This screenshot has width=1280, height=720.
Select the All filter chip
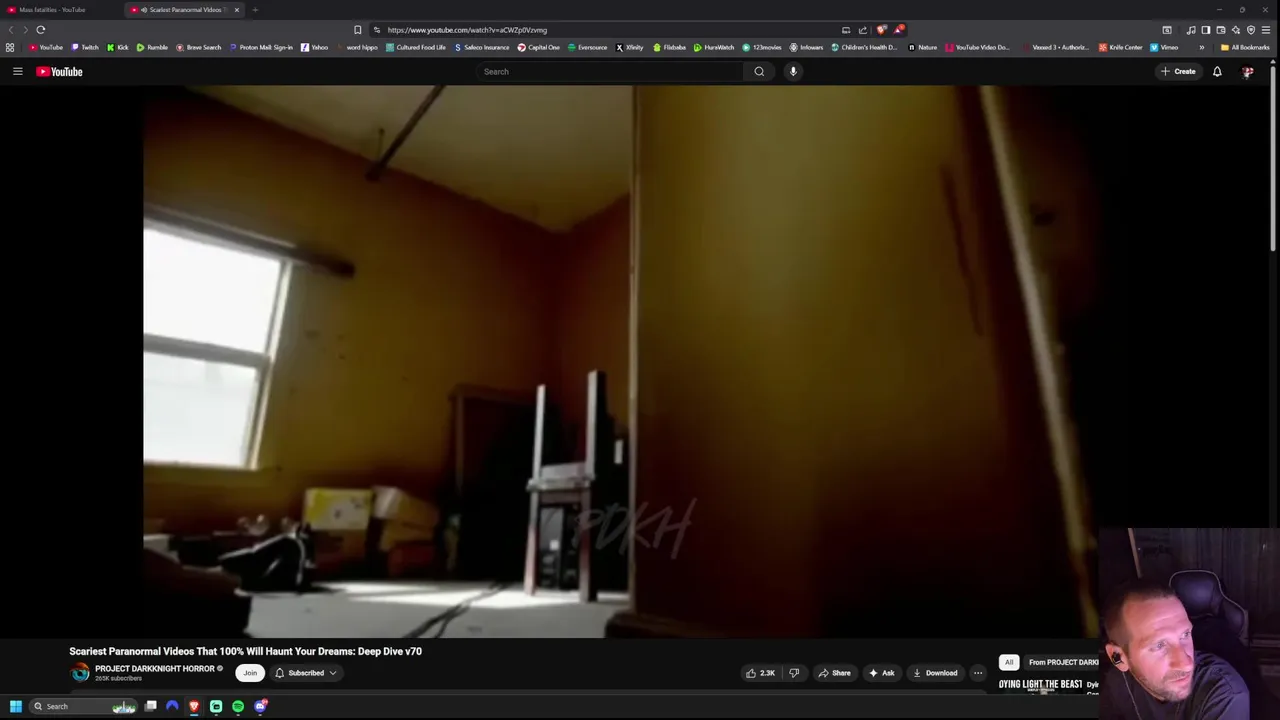1009,662
